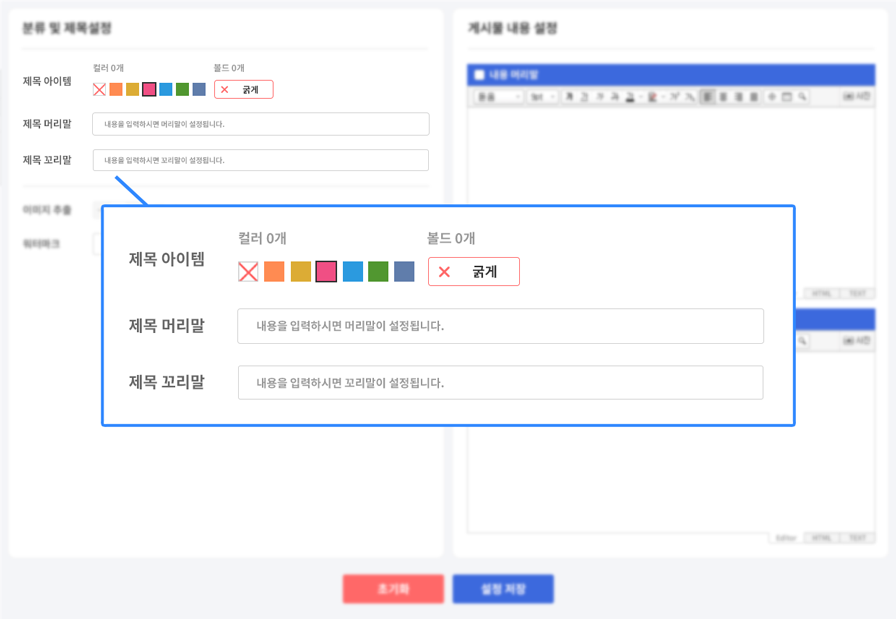Click the red 초기화 reset button
The height and width of the screenshot is (619, 896).
click(x=393, y=589)
